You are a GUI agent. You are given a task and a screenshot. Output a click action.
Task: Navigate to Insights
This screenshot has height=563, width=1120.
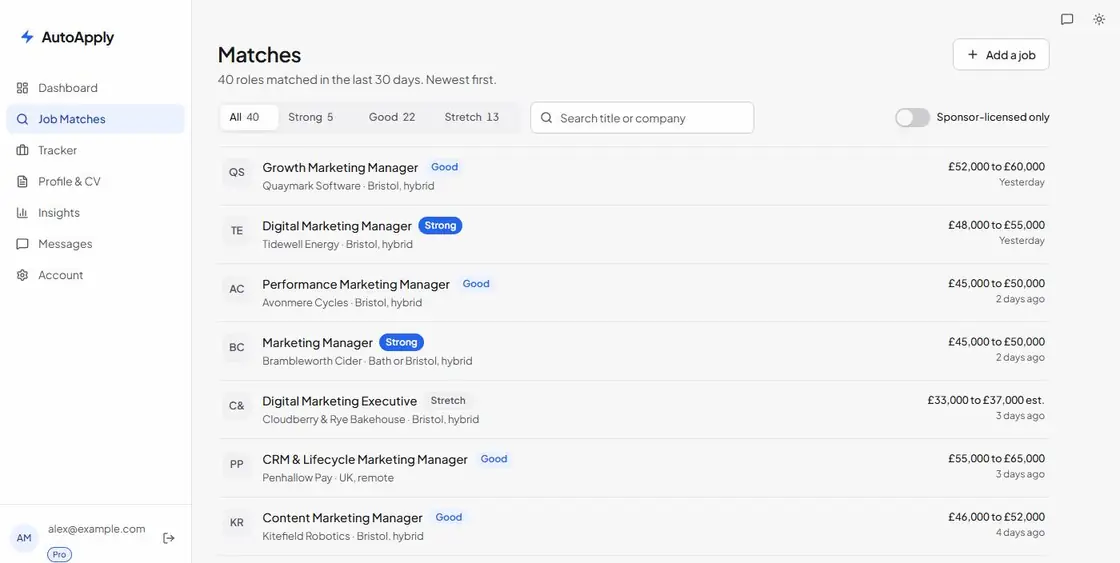pos(95,213)
